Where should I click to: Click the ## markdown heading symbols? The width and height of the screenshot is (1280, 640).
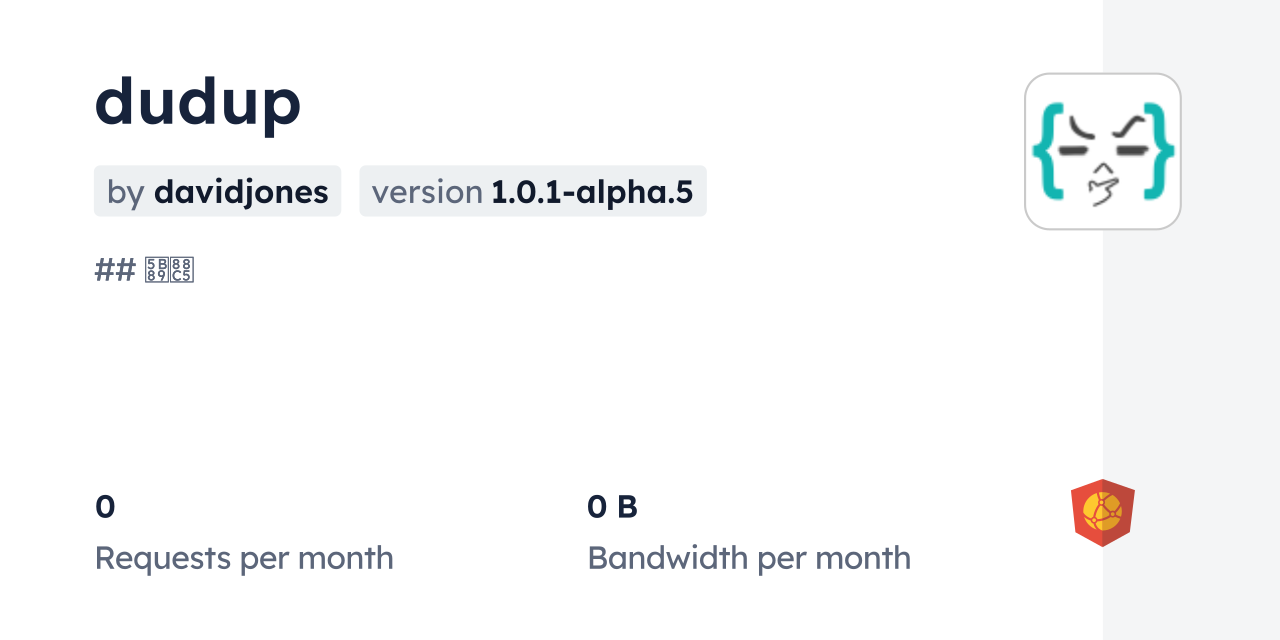click(x=114, y=270)
